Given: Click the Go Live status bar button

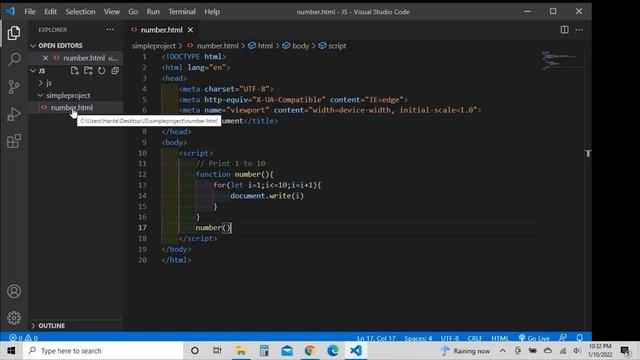Looking at the screenshot, I should click(534, 338).
